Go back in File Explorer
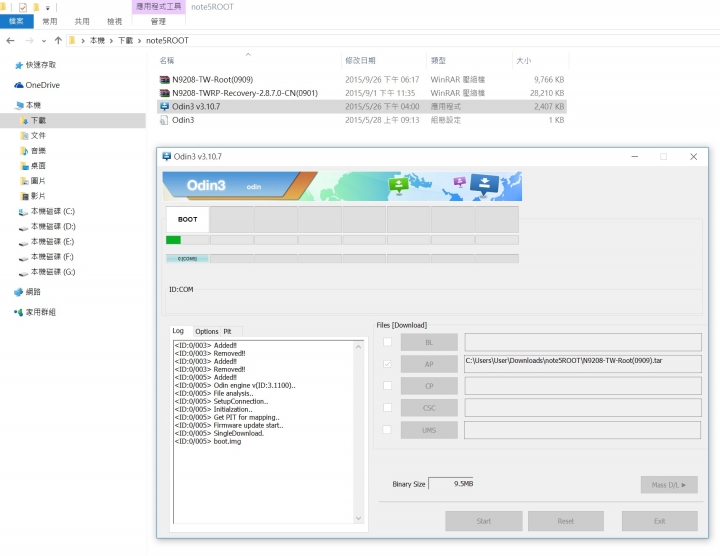The height and width of the screenshot is (556, 720). coord(11,40)
